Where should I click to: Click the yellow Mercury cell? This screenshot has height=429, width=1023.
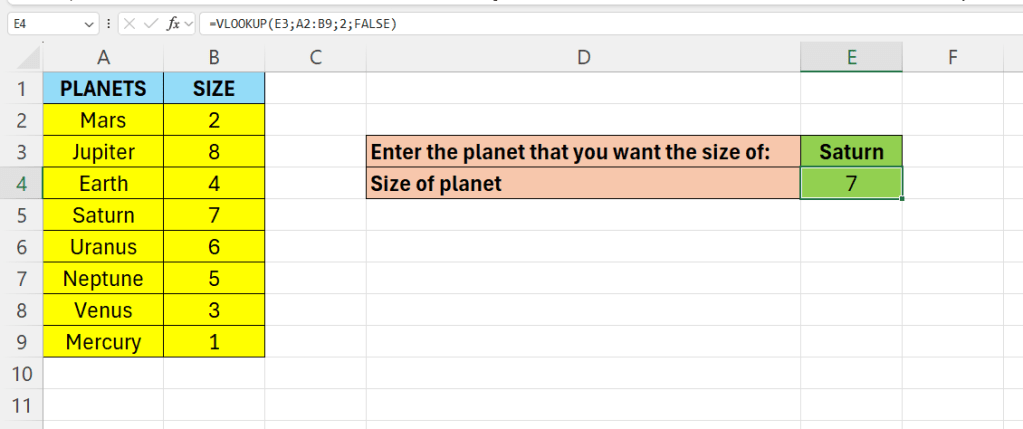point(103,342)
